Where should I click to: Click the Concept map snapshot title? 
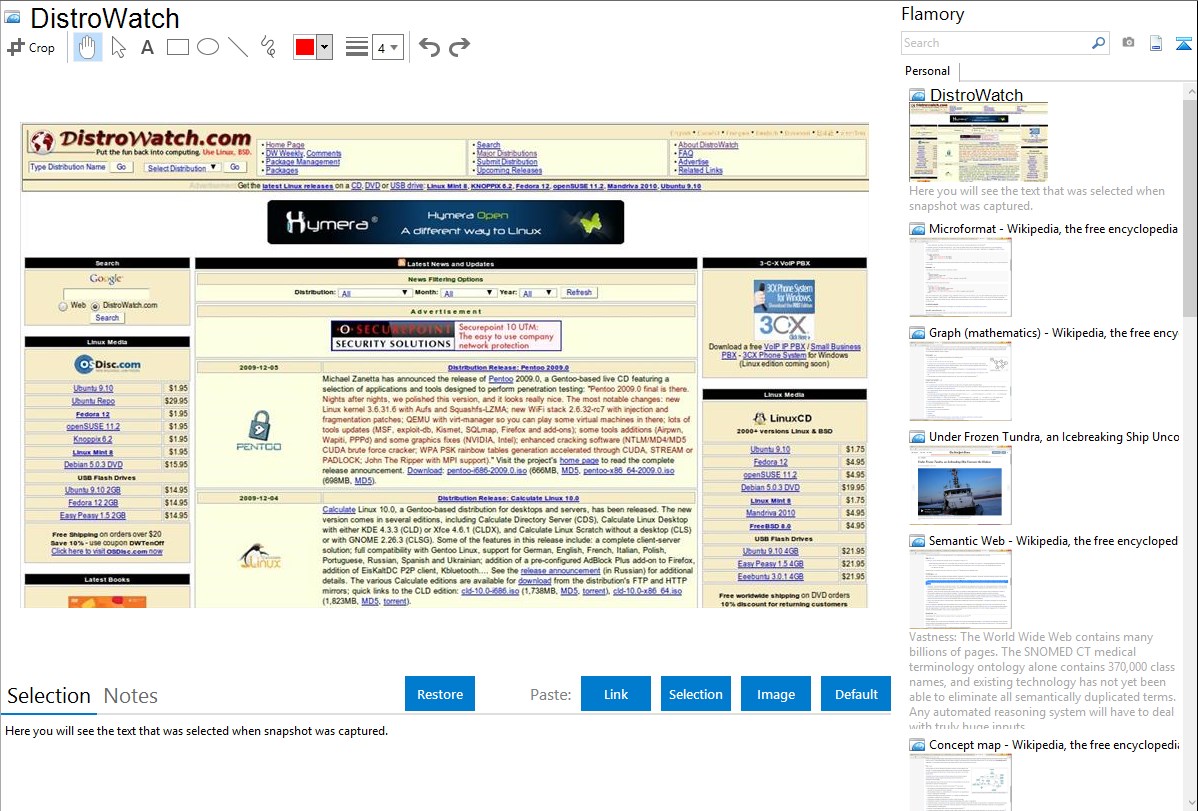pos(1054,744)
